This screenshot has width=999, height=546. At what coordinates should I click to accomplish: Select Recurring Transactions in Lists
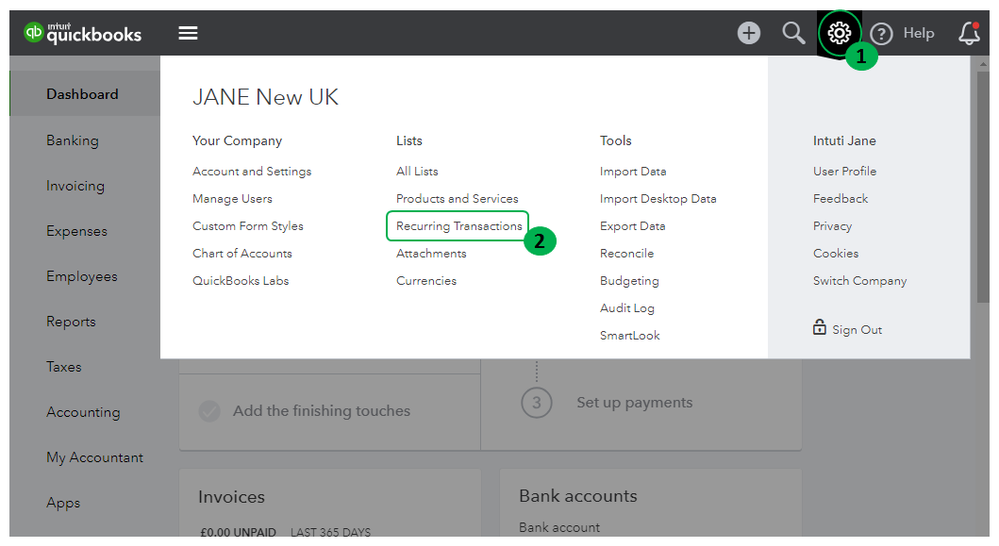458,226
